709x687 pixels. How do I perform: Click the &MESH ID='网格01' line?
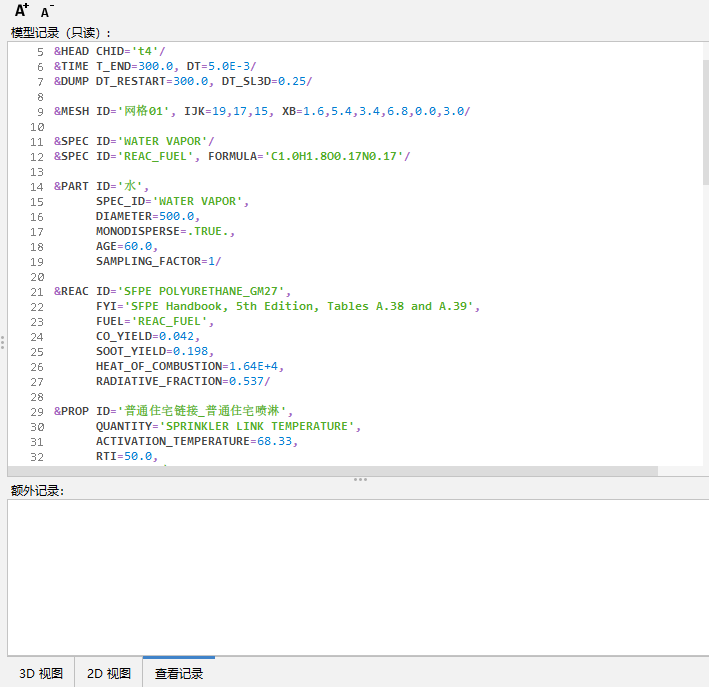click(261, 111)
